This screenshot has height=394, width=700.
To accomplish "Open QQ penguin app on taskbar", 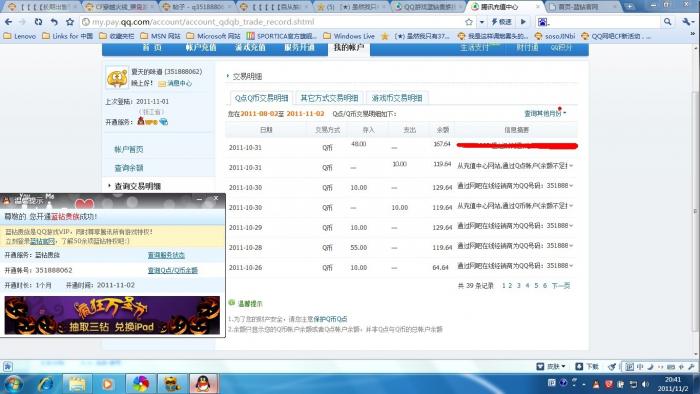I will [x=204, y=384].
